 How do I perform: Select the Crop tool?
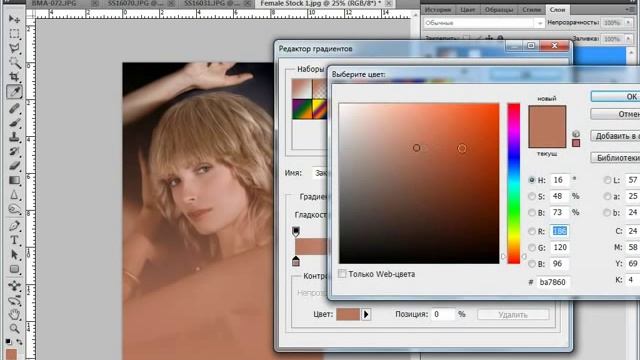(x=14, y=77)
